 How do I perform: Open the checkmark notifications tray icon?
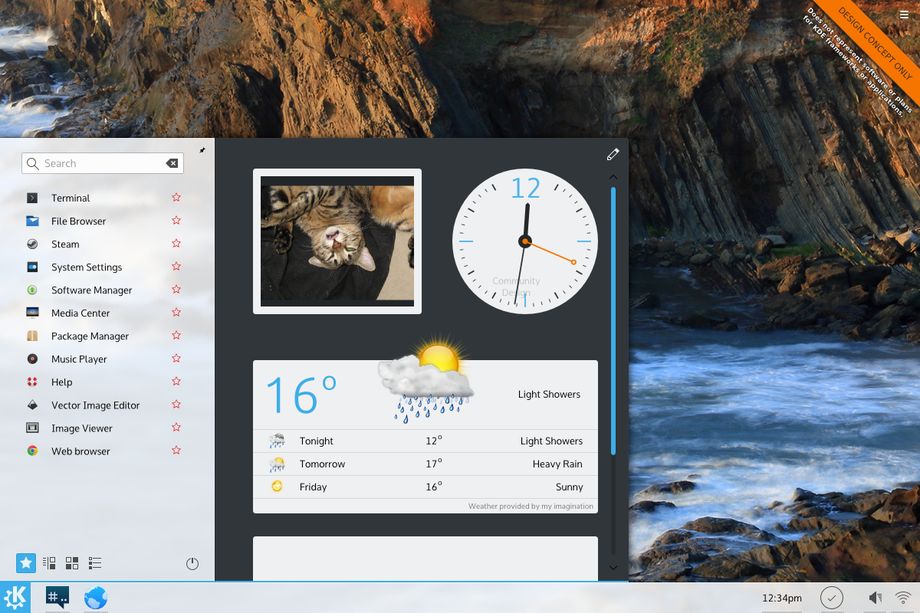coord(831,598)
